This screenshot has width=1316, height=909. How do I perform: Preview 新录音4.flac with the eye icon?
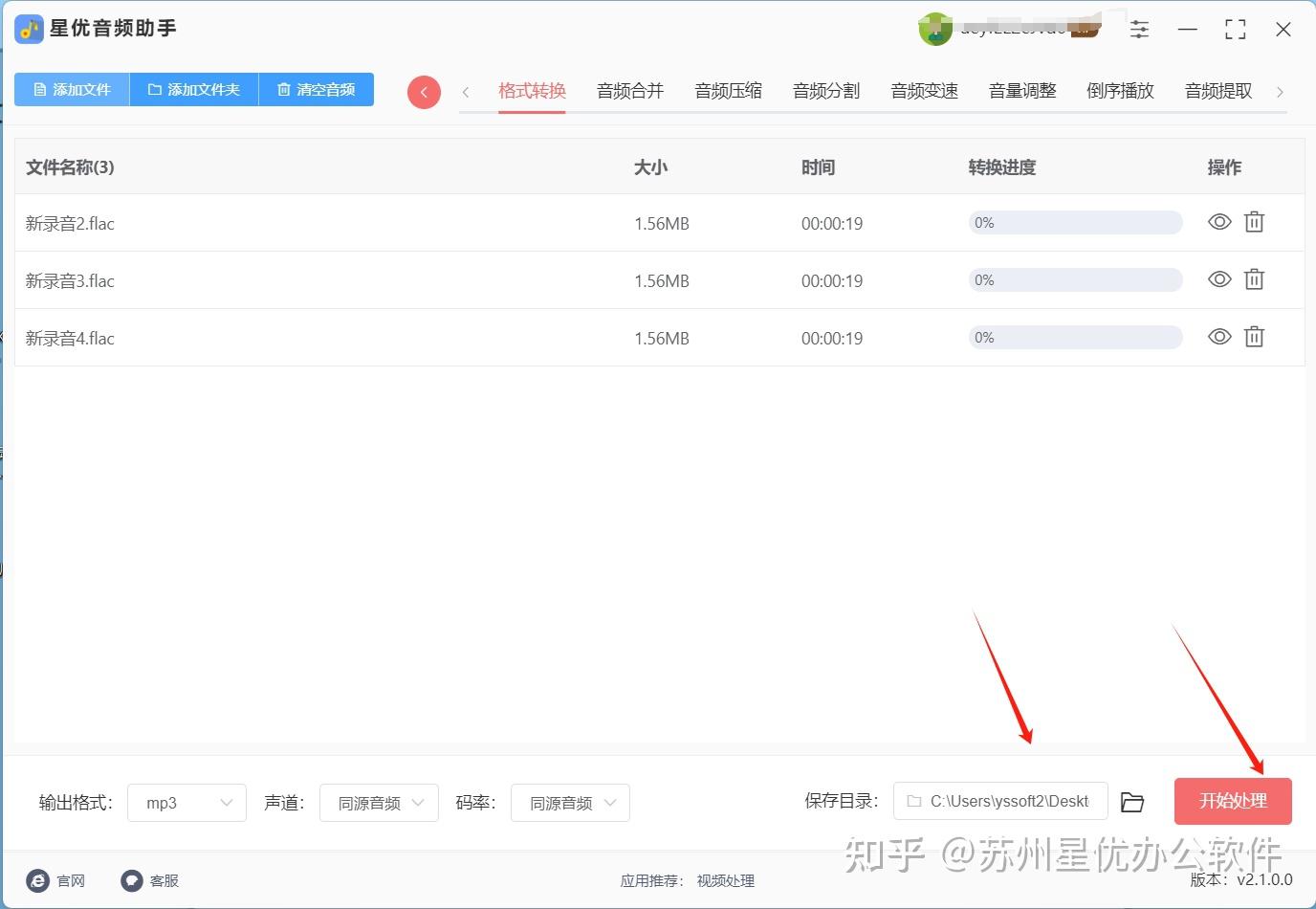pos(1219,337)
